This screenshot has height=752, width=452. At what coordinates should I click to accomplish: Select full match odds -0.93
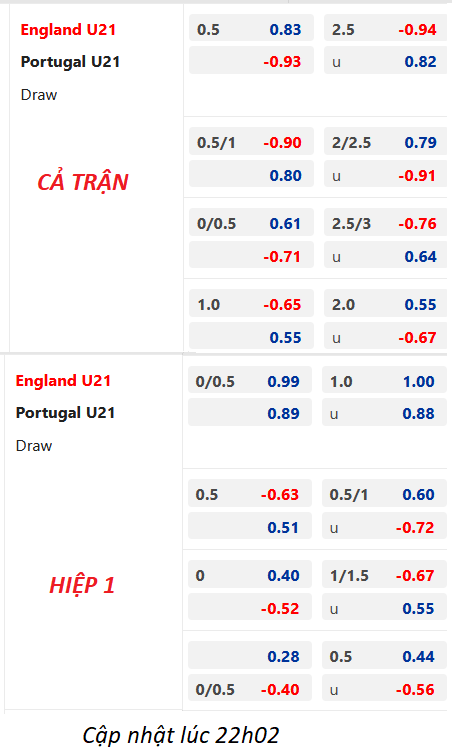tap(251, 61)
